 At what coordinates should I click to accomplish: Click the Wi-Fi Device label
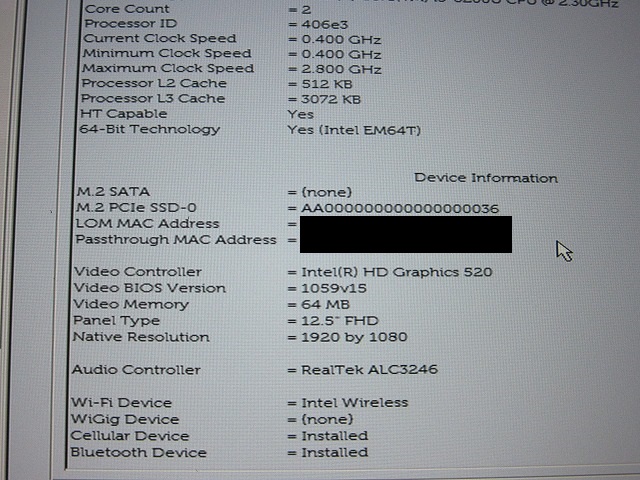click(x=122, y=403)
